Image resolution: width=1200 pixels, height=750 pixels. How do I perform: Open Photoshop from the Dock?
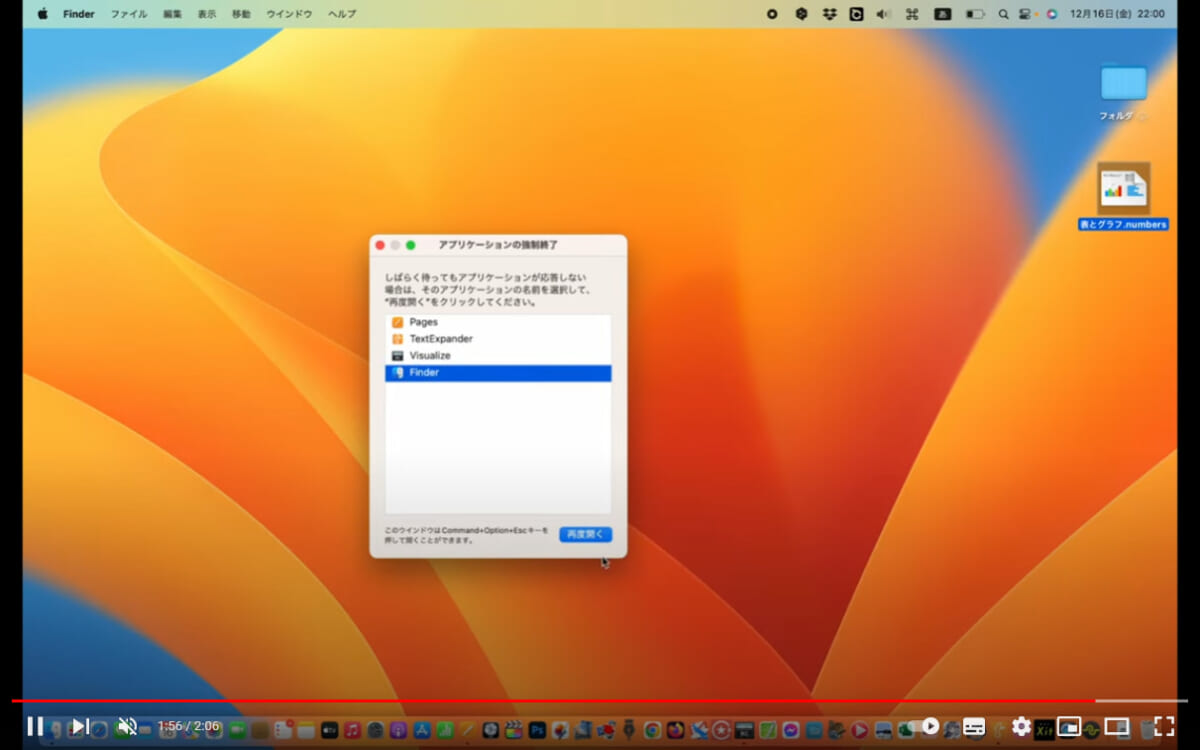(x=537, y=730)
